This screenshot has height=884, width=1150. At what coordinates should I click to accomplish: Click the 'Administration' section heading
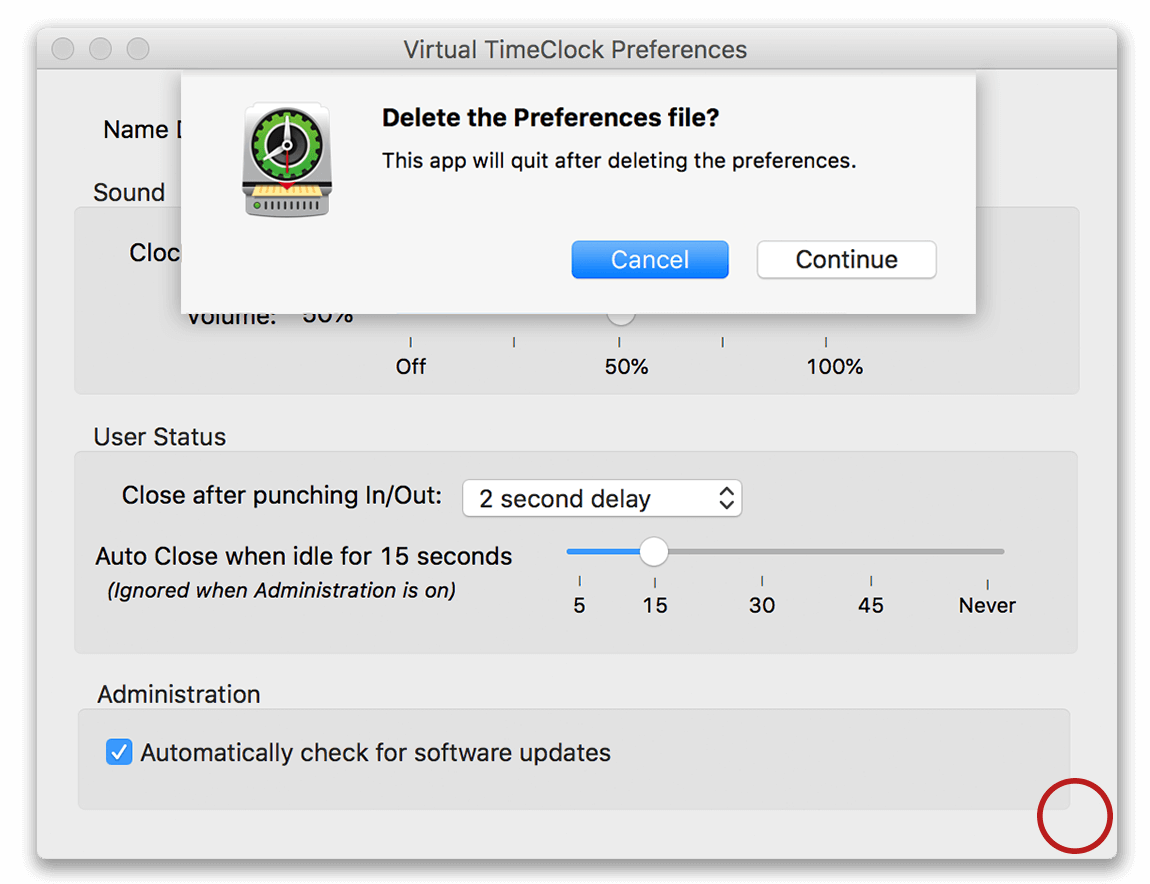click(x=179, y=694)
